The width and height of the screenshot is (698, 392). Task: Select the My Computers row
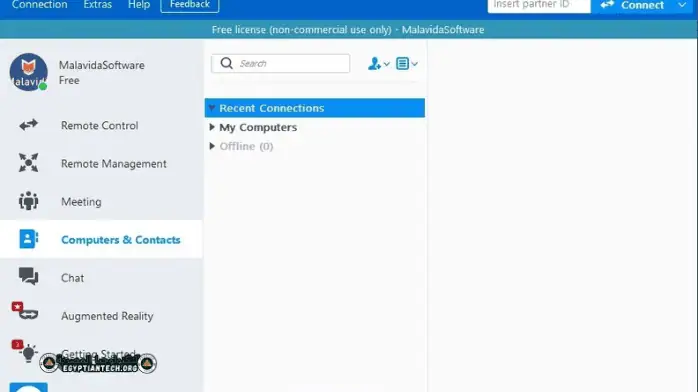315,127
